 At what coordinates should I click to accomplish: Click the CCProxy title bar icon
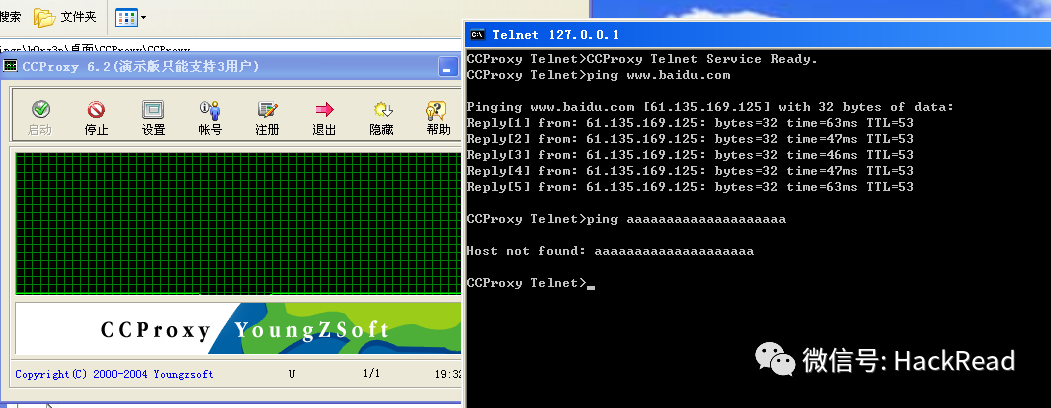point(11,66)
